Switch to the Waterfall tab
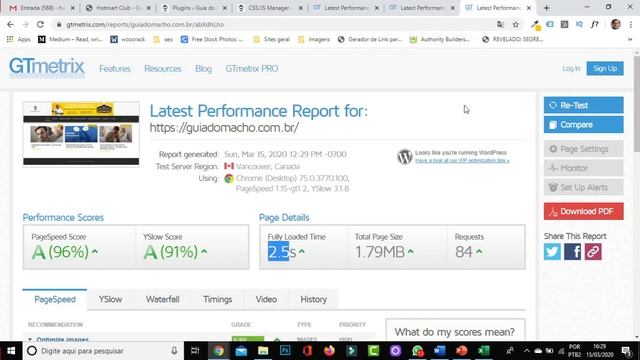The width and height of the screenshot is (640, 360). coord(162,299)
